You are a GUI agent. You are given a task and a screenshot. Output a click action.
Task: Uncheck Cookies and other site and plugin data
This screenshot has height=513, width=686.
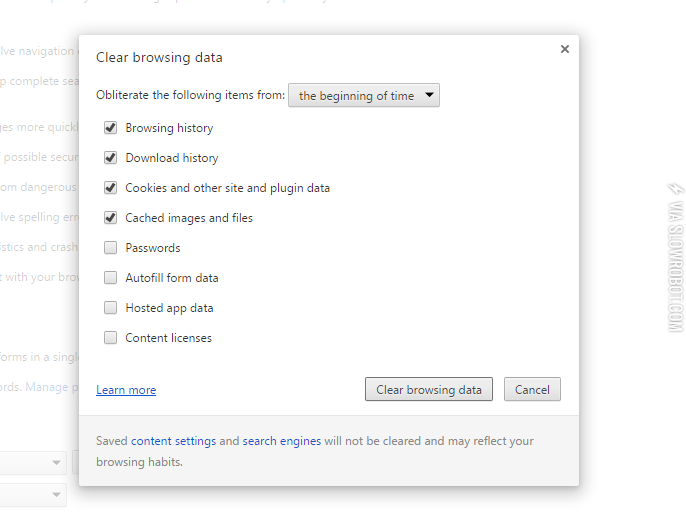pyautogui.click(x=111, y=188)
